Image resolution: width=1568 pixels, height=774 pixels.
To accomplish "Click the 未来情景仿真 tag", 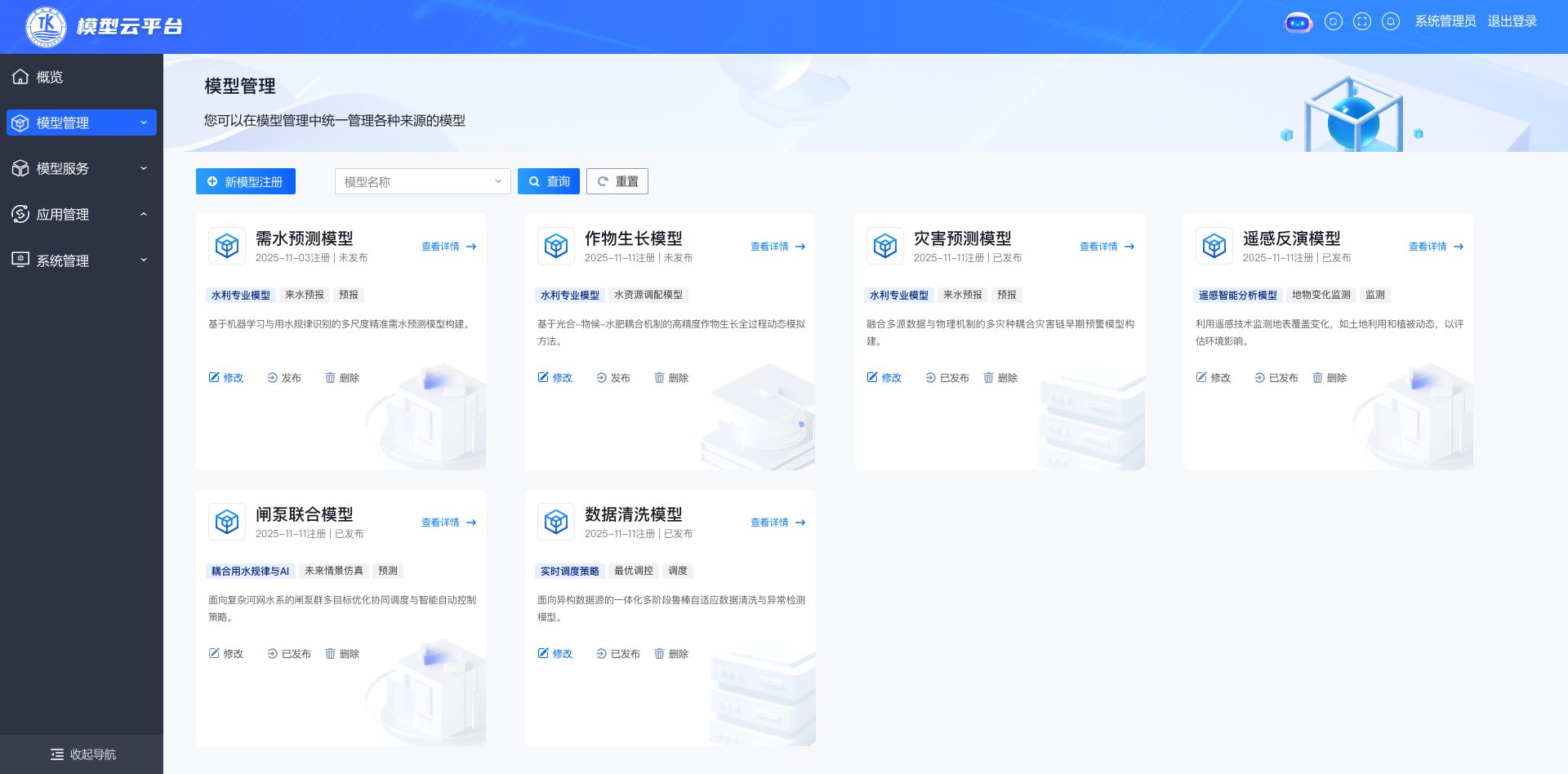I will (334, 571).
